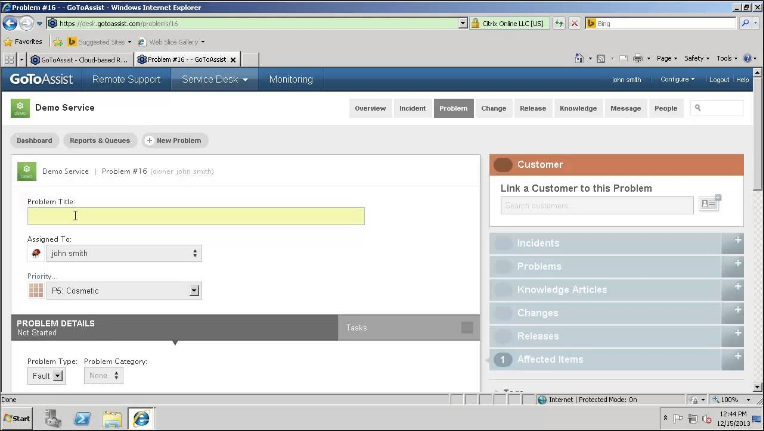
Task: Click the browser Forward arrow
Action: pyautogui.click(x=26, y=23)
